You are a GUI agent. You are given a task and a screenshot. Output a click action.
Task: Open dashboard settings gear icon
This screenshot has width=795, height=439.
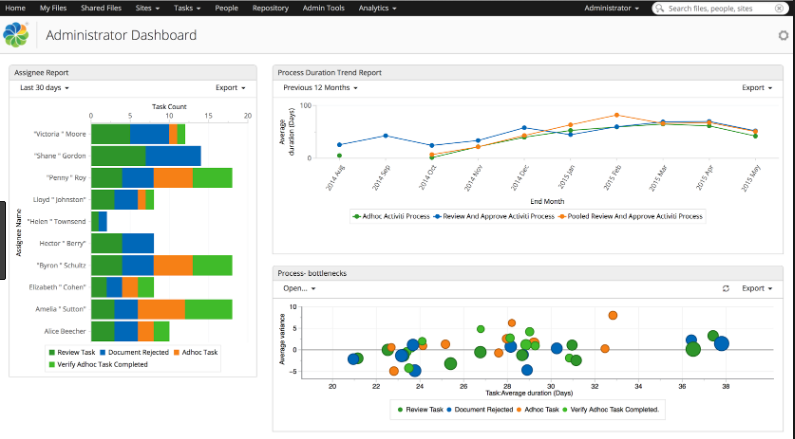click(783, 36)
